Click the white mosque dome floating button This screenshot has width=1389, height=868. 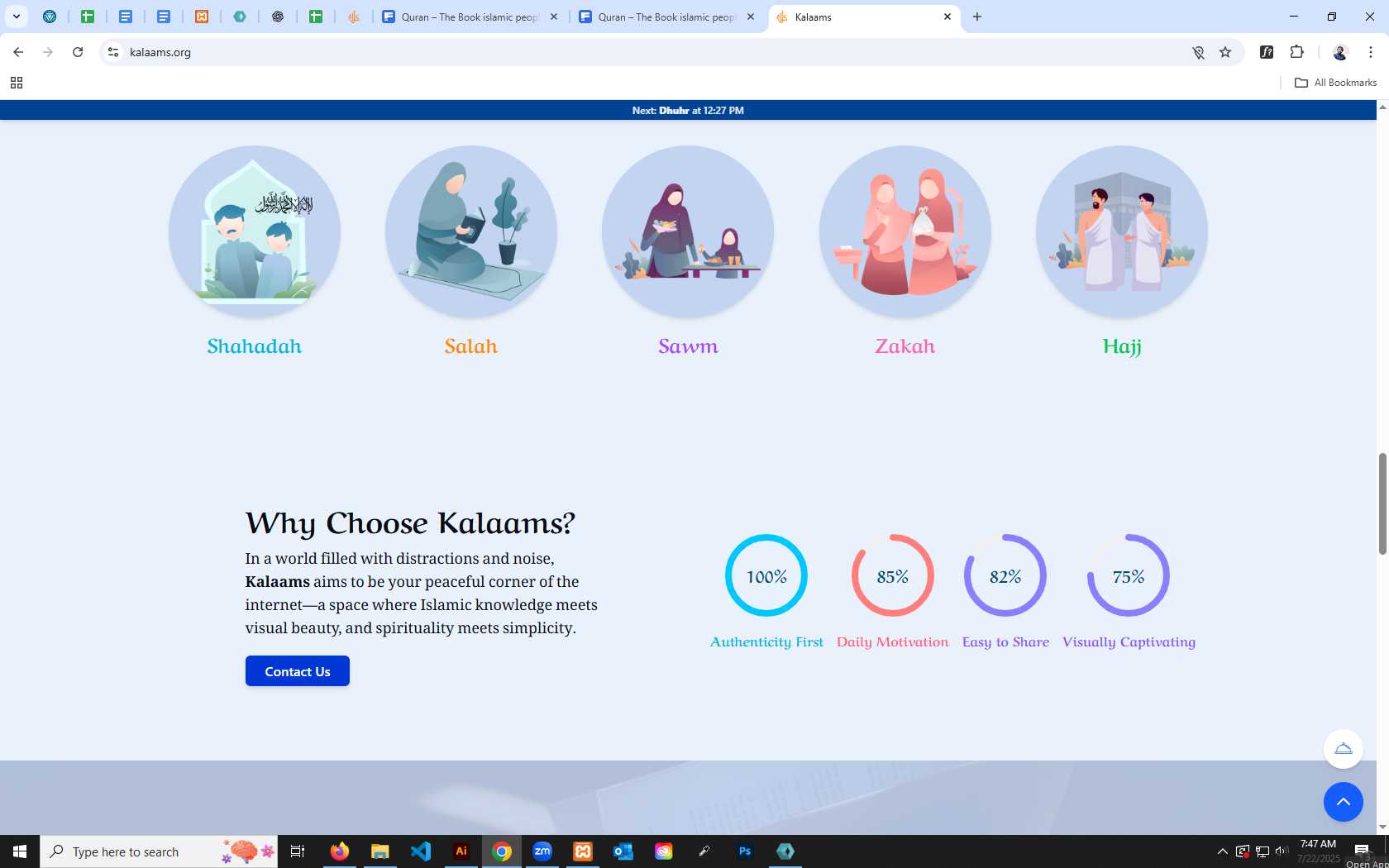[x=1344, y=749]
